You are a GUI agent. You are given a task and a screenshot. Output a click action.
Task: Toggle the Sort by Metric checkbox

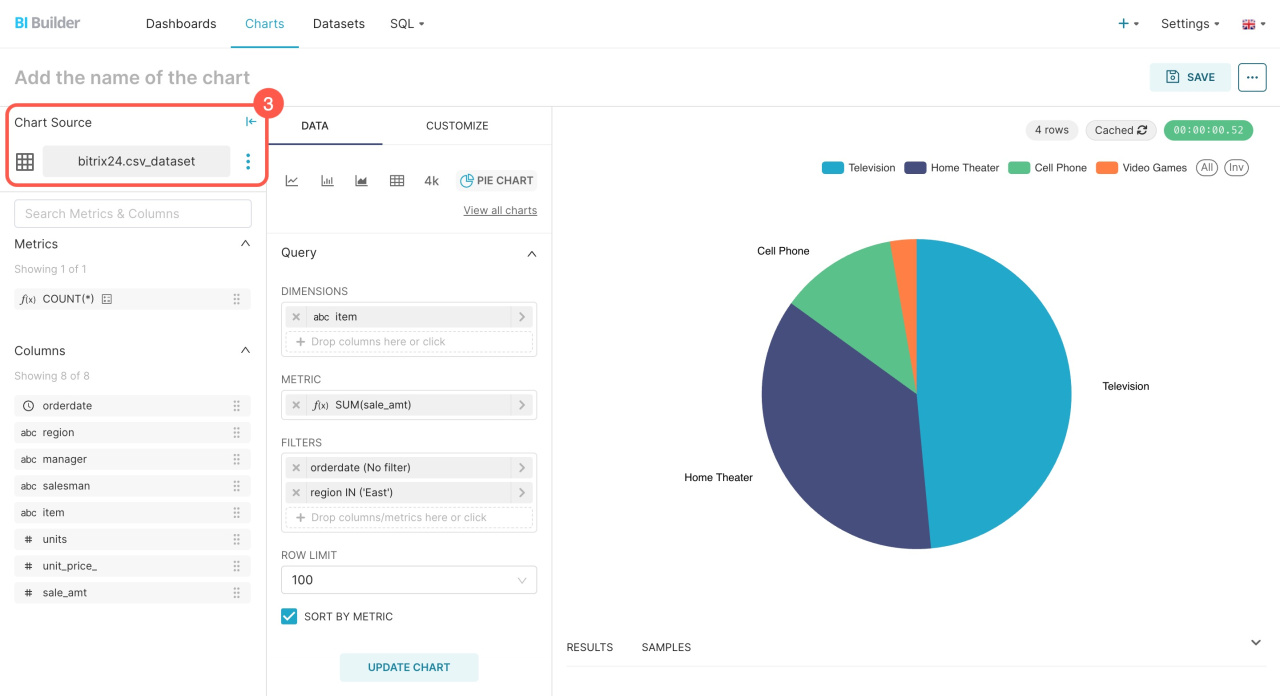289,616
